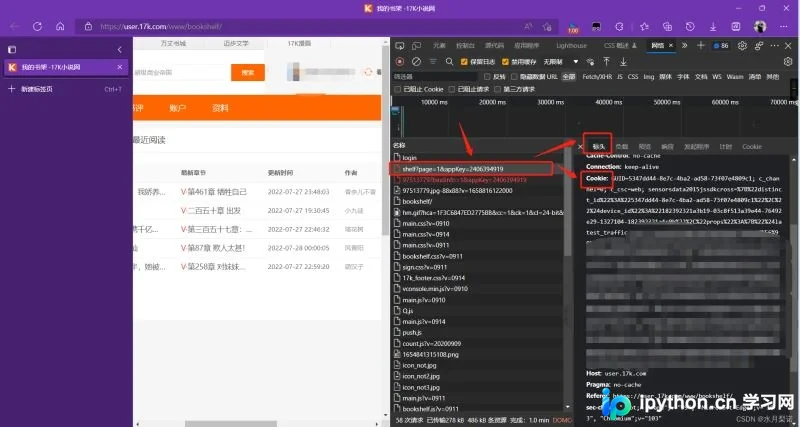Open the browser history icon
Screen dimensions: 800x427
pyautogui.click(x=690, y=27)
